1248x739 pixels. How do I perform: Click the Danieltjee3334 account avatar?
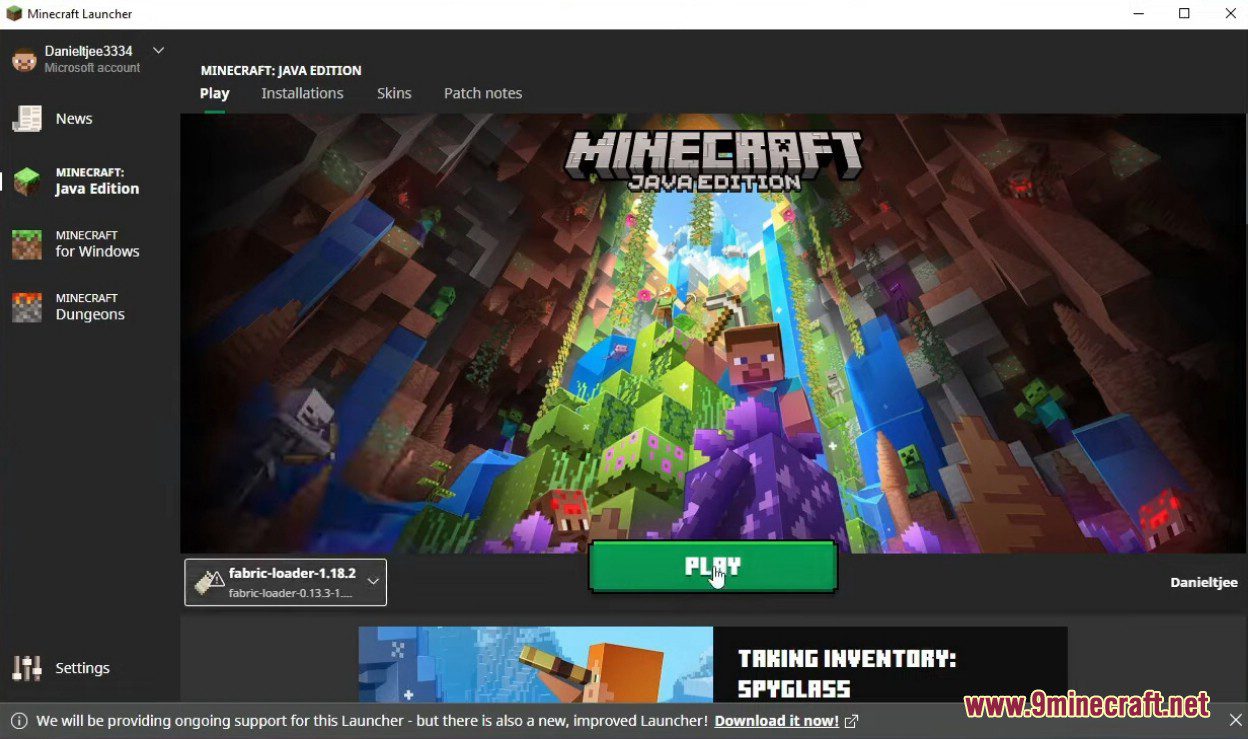pyautogui.click(x=24, y=59)
